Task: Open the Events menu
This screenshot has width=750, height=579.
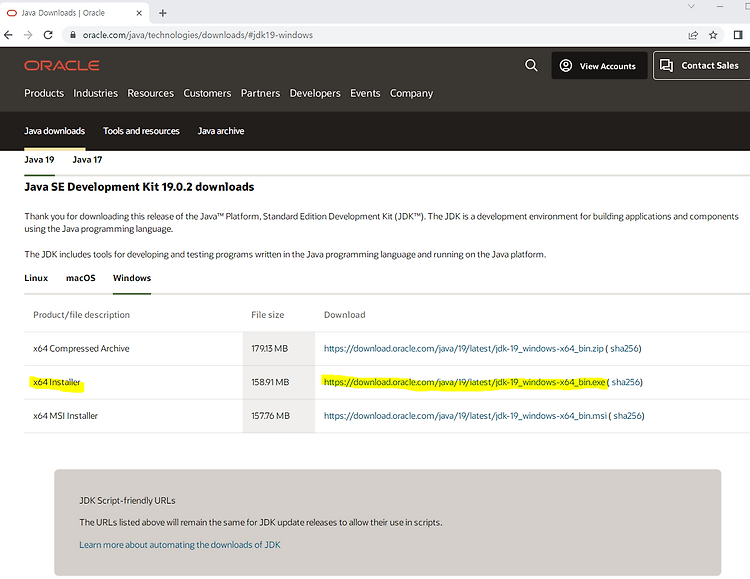Action: click(365, 93)
